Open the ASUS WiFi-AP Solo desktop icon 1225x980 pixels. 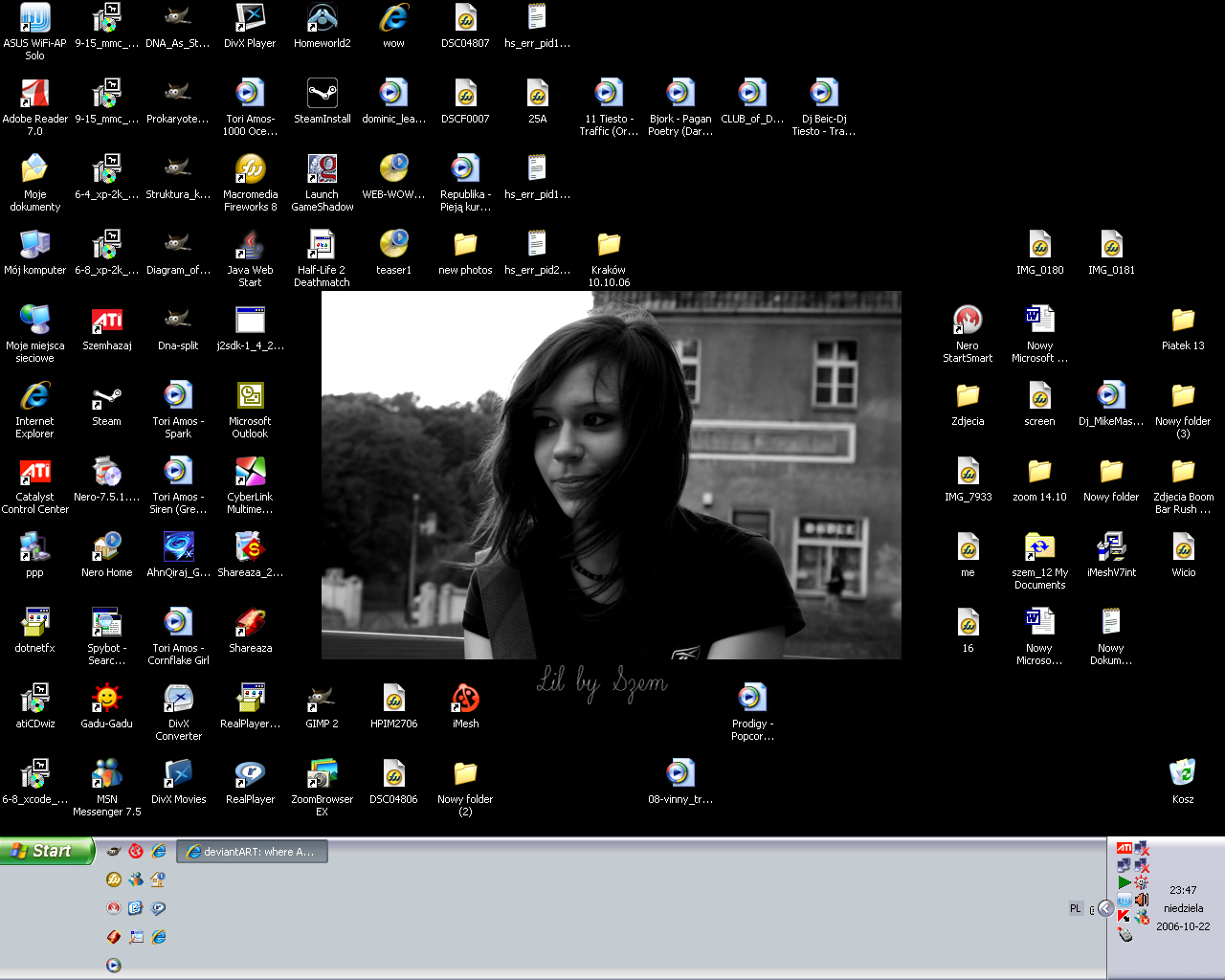[x=34, y=31]
